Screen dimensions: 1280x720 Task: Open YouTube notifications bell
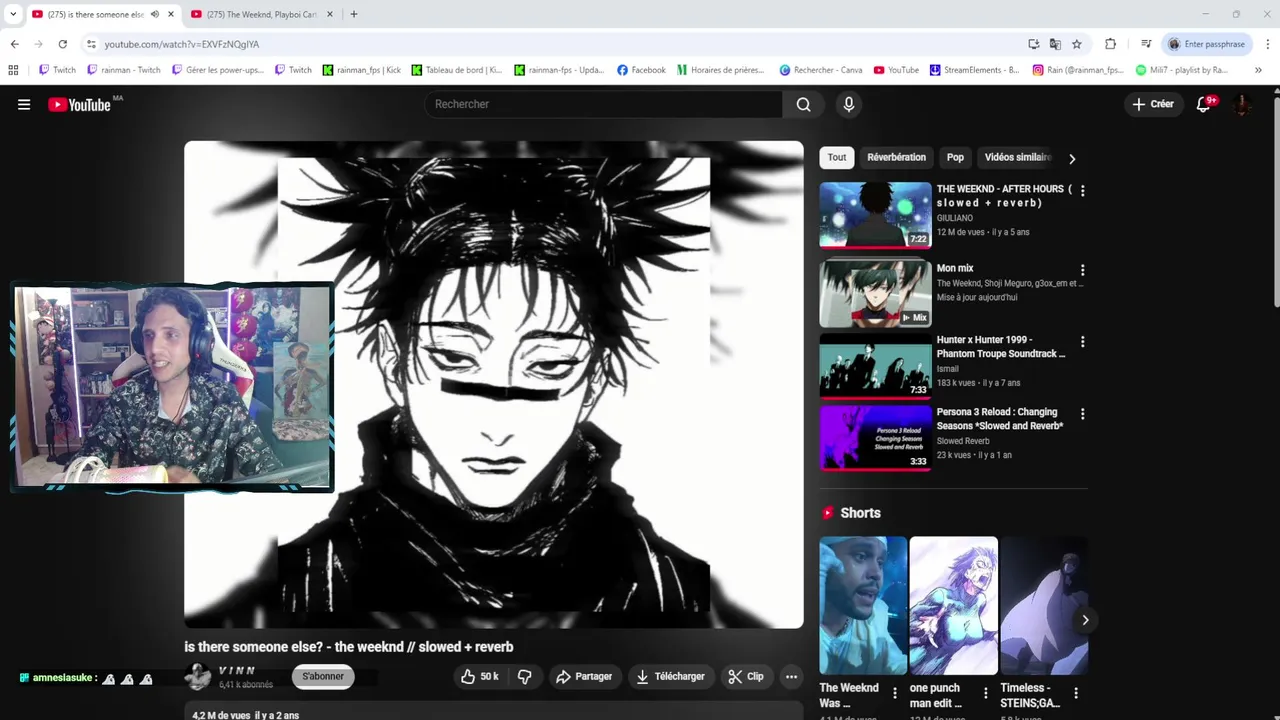[1204, 104]
